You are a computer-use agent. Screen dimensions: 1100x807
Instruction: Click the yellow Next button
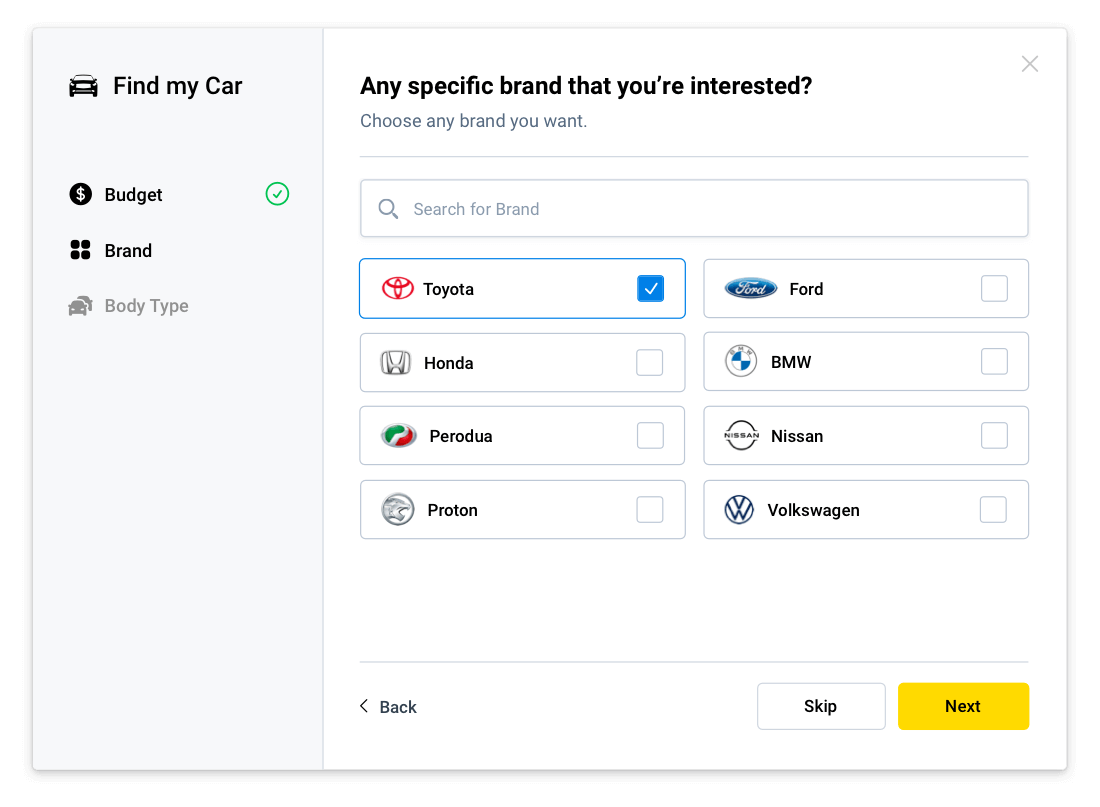coord(963,707)
